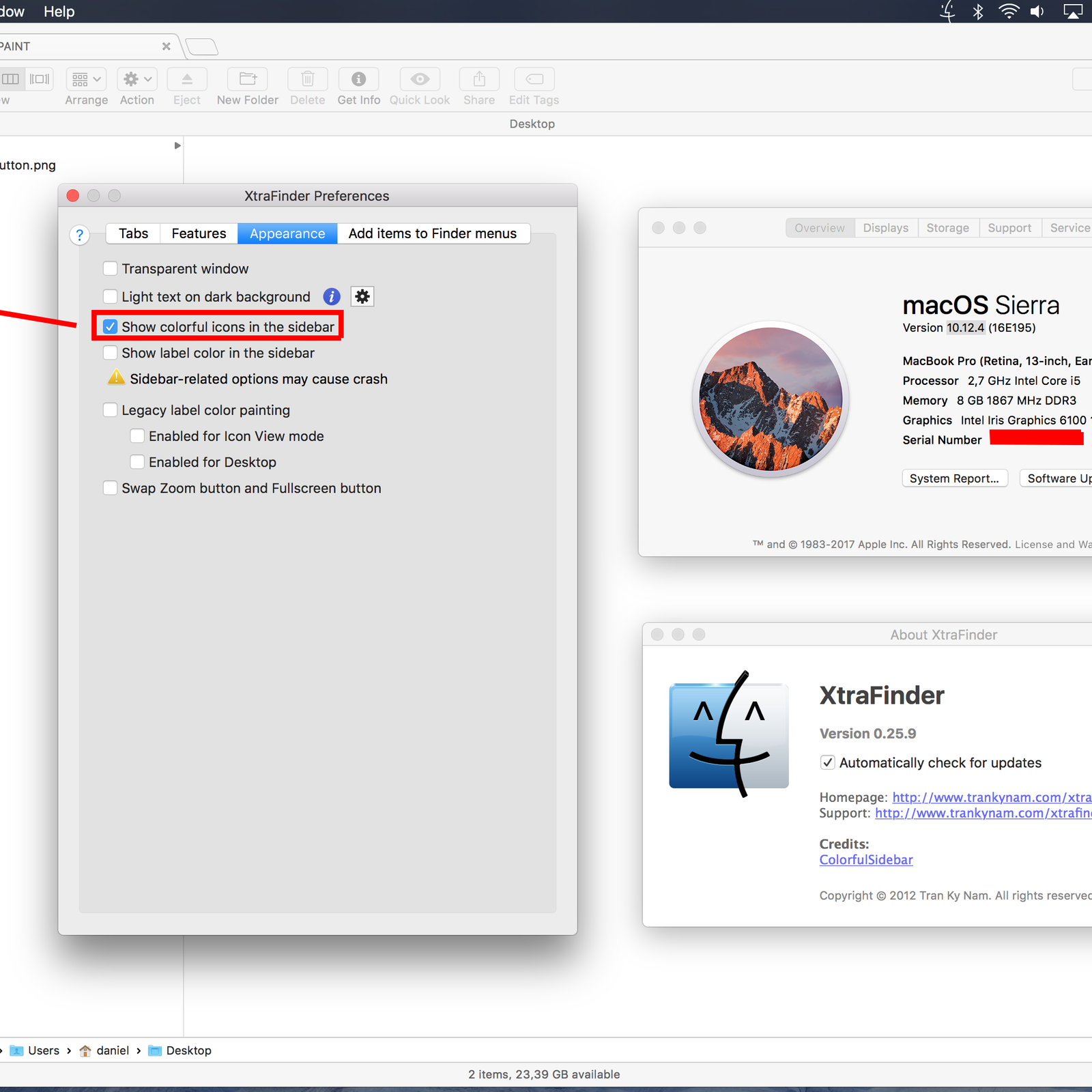This screenshot has height=1092, width=1092.
Task: Click the XtraFinder app icon in About window
Action: 729,735
